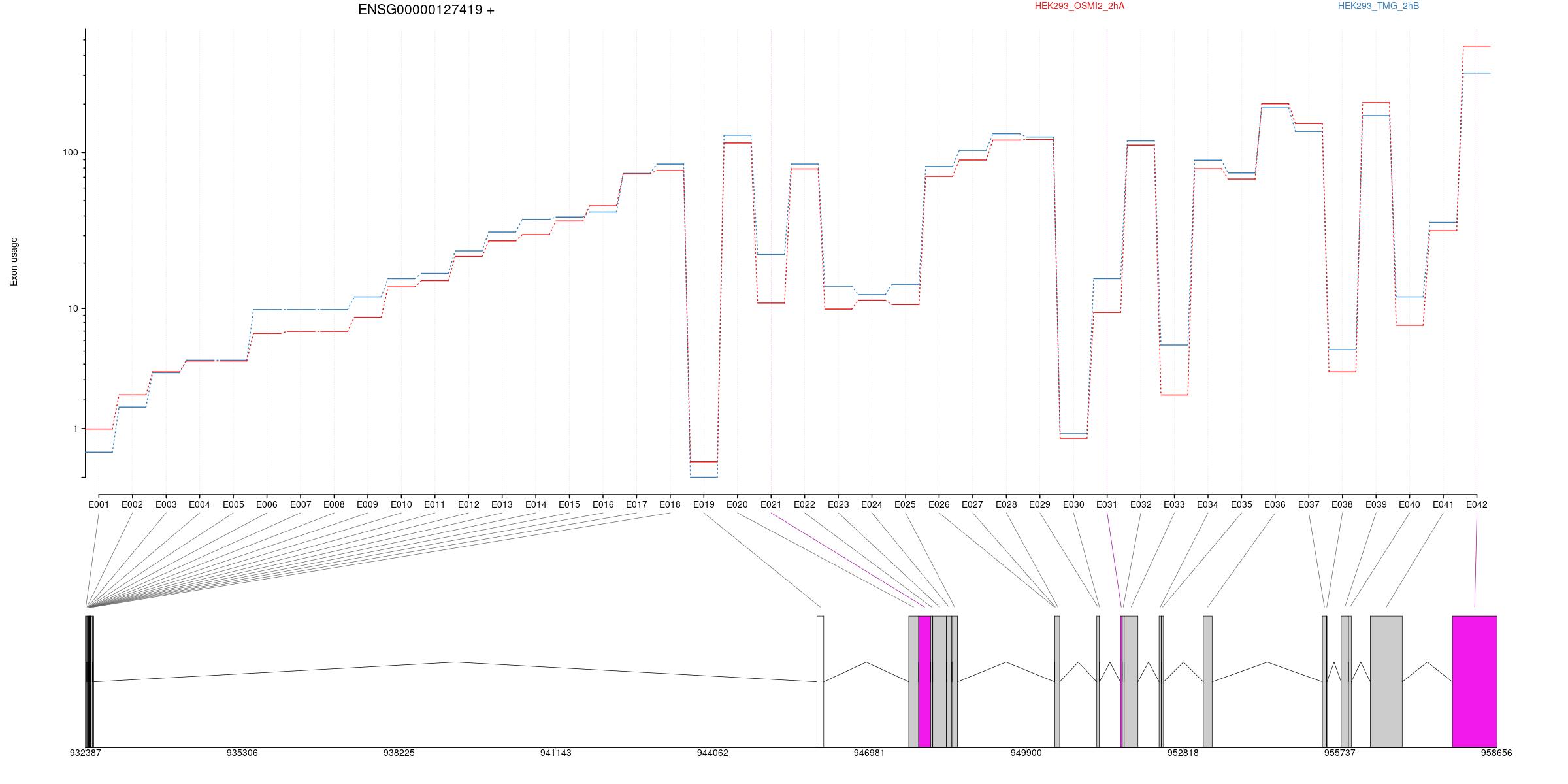Viewport: 1568px width, 784px height.
Task: Click the red E019 usage minimum segment
Action: point(704,462)
